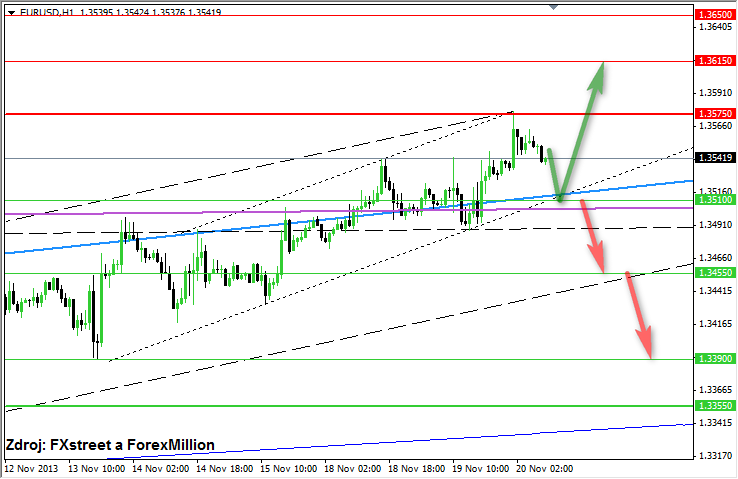Viewport: 738px width, 479px height.
Task: Click the 1.34415 price scale value
Action: [715, 291]
